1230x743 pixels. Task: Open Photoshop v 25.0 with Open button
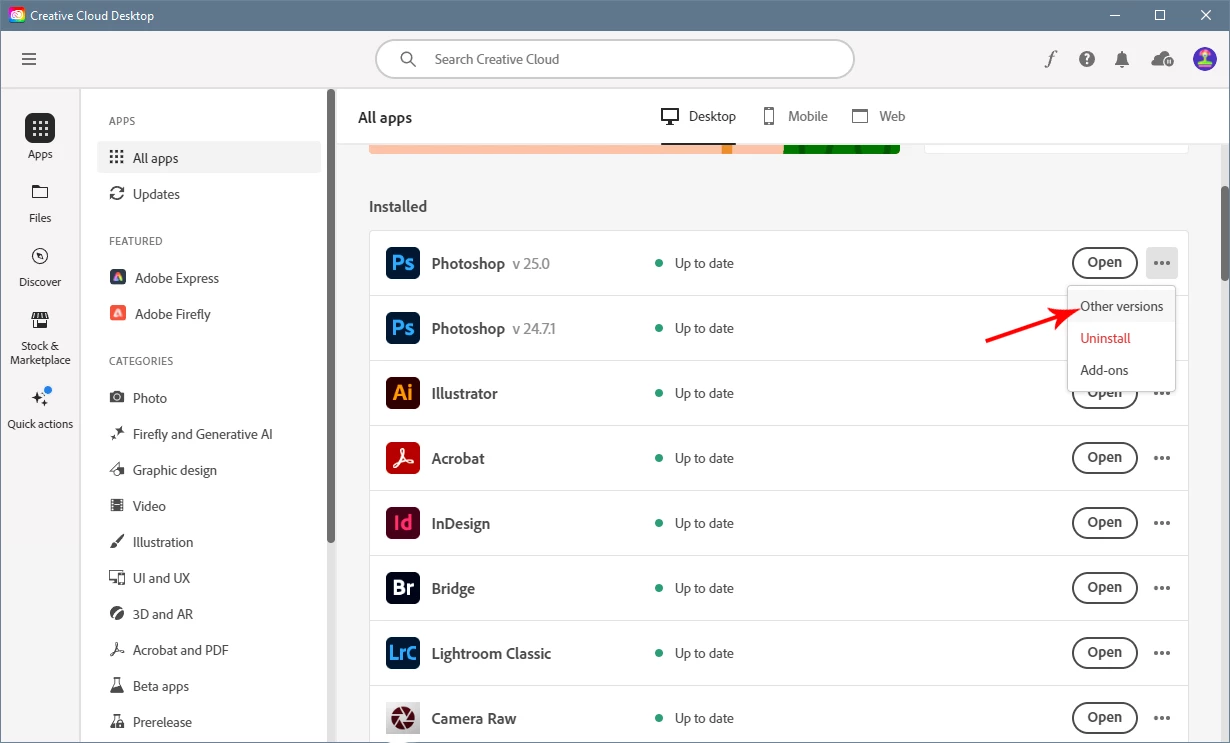pos(1105,263)
